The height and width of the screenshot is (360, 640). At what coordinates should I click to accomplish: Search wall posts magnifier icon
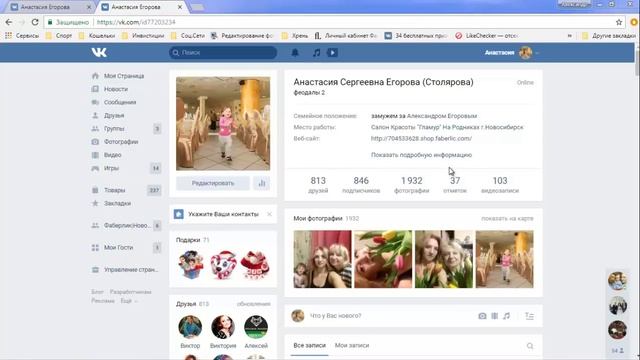530,346
